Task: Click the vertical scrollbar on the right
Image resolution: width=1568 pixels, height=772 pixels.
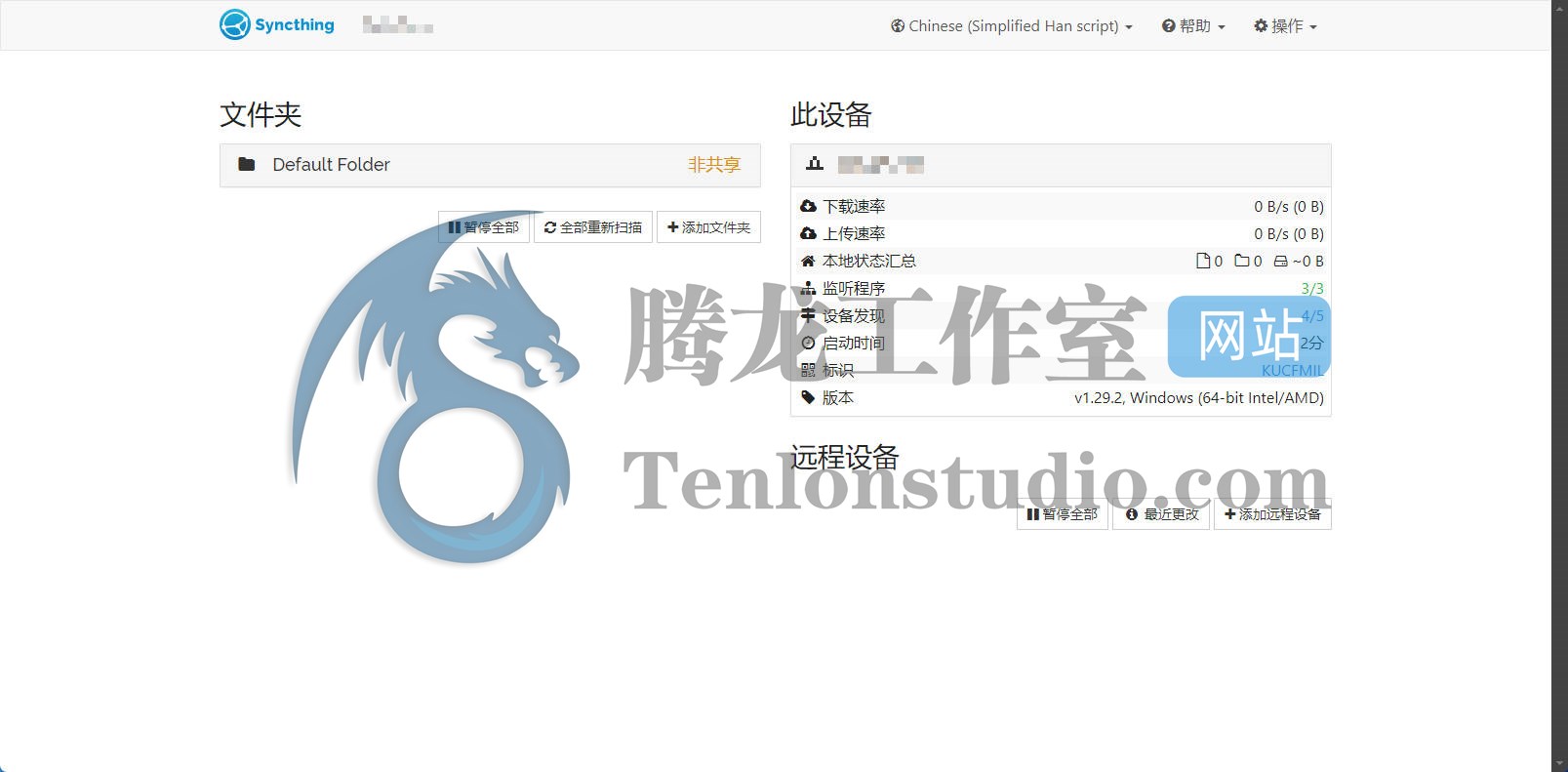Action: pos(1559,386)
